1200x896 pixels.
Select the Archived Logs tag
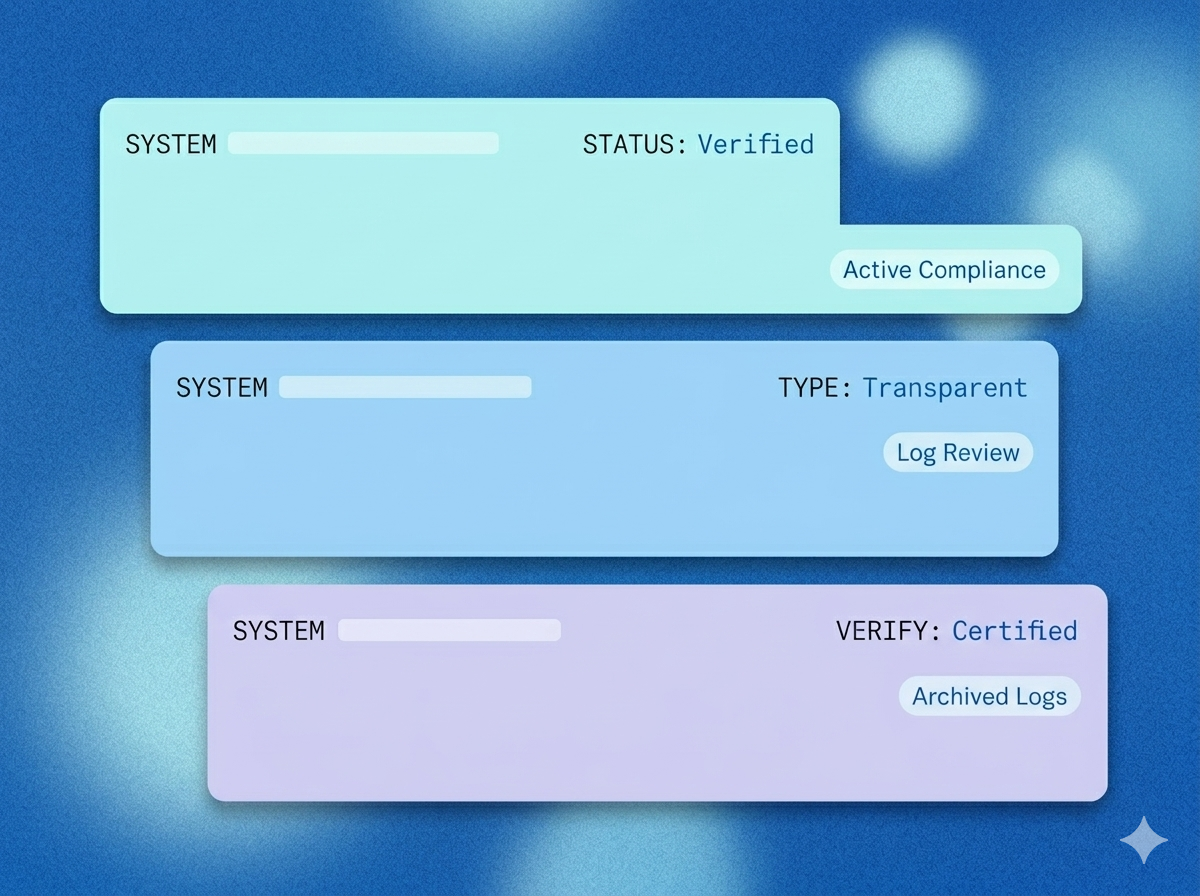[x=990, y=696]
